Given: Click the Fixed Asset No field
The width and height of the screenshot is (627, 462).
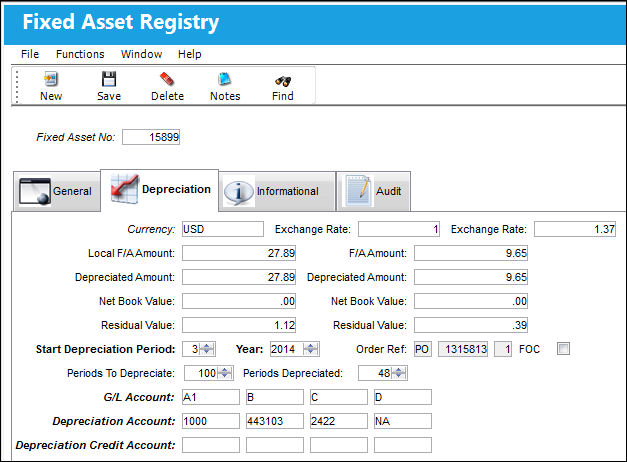Looking at the screenshot, I should click(151, 137).
